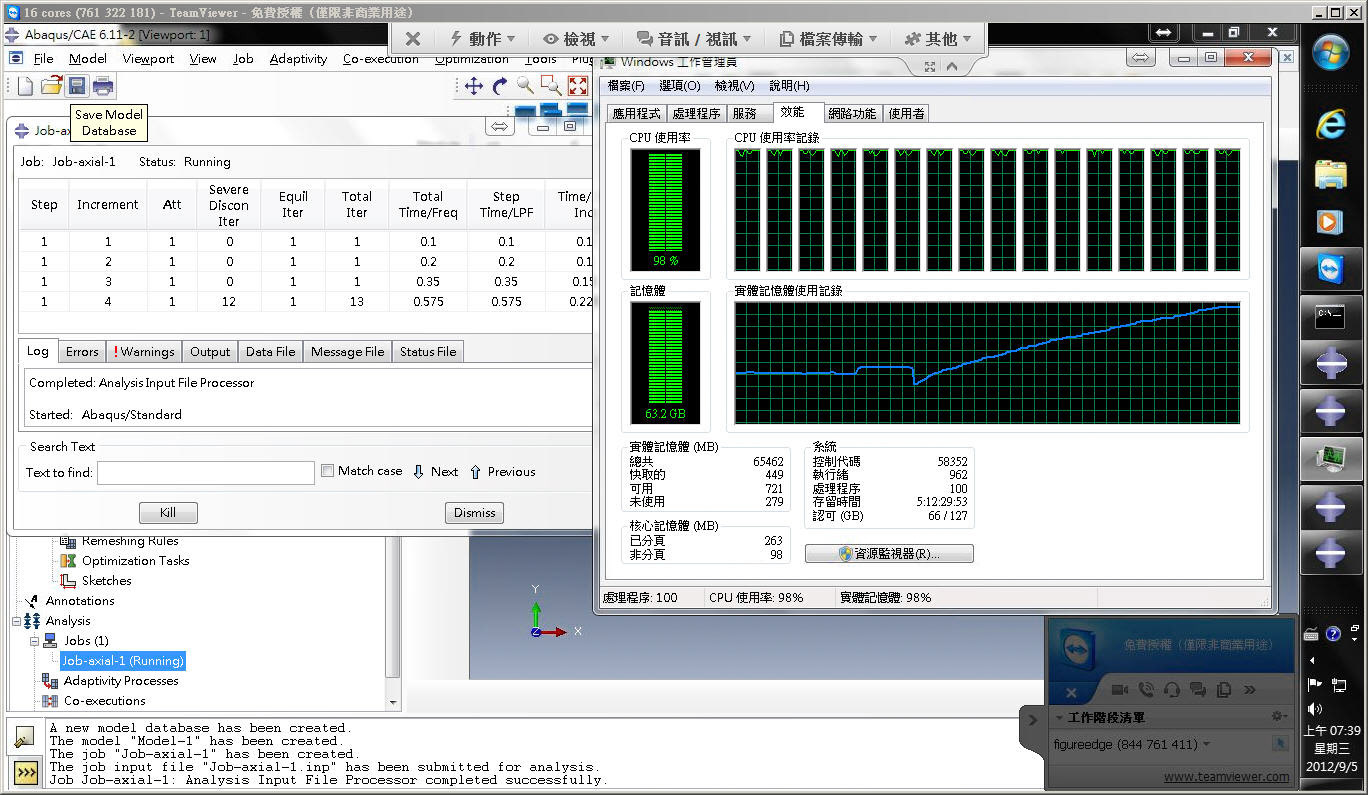
Task: Click the Previous search button
Action: [503, 472]
